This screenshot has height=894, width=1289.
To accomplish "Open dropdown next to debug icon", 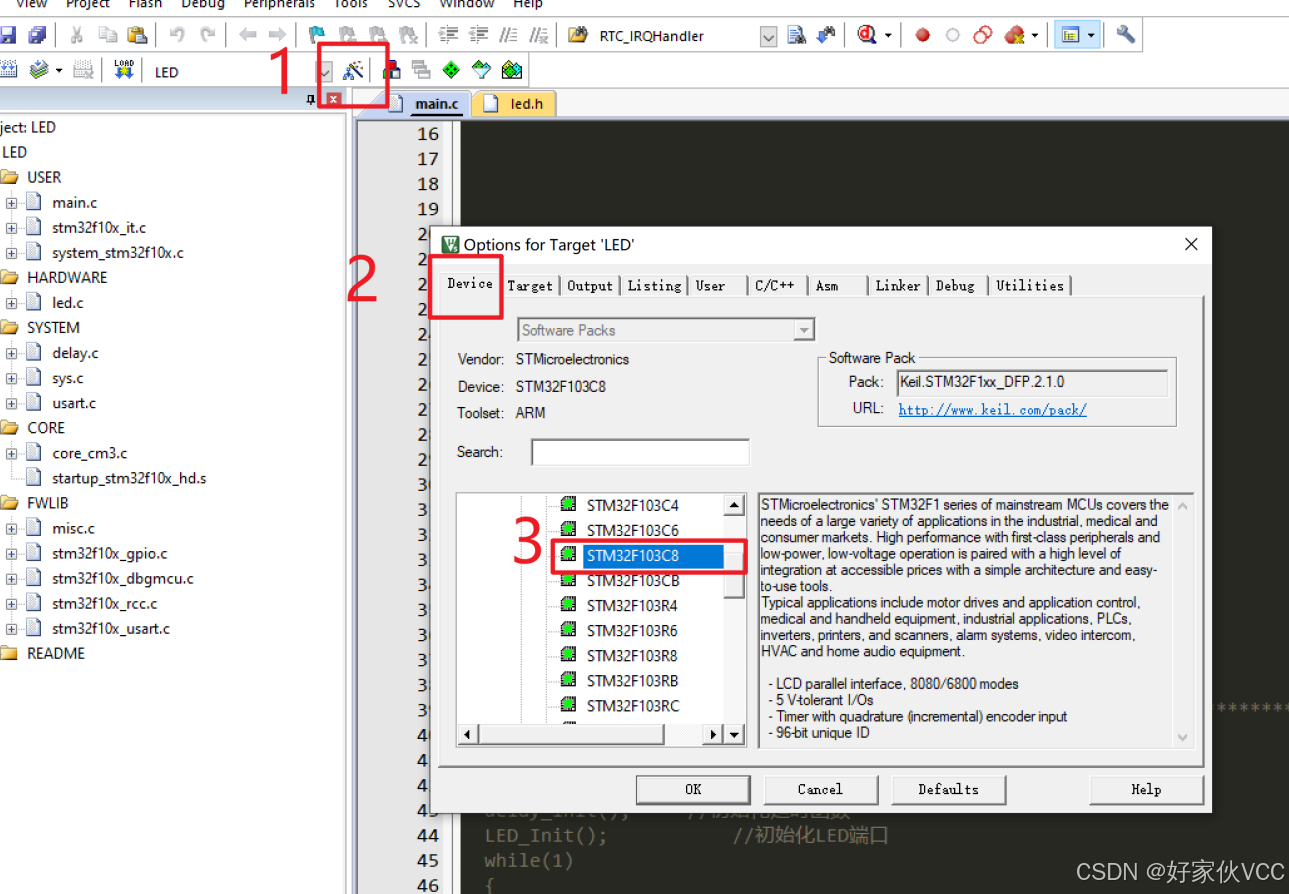I will pos(887,35).
